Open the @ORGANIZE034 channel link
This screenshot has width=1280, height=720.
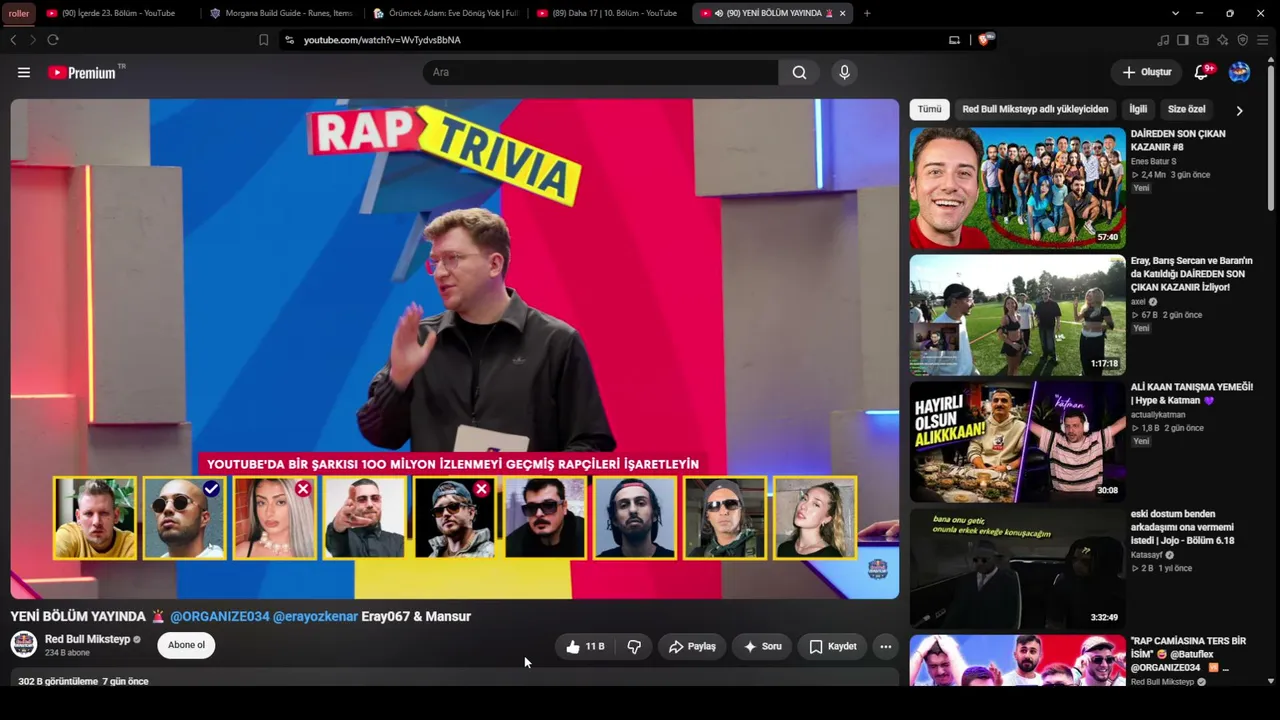[220, 616]
